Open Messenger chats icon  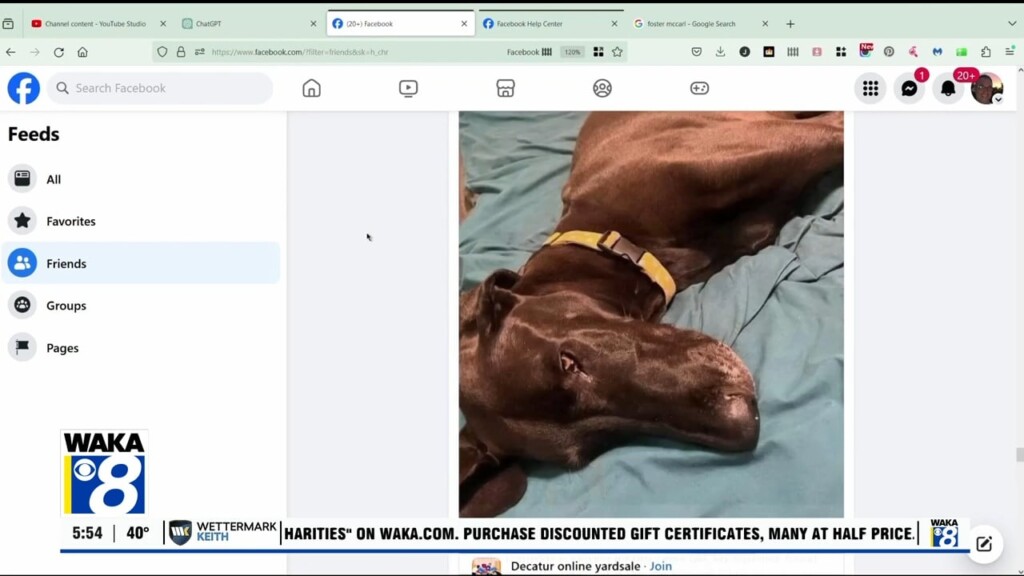tap(909, 88)
